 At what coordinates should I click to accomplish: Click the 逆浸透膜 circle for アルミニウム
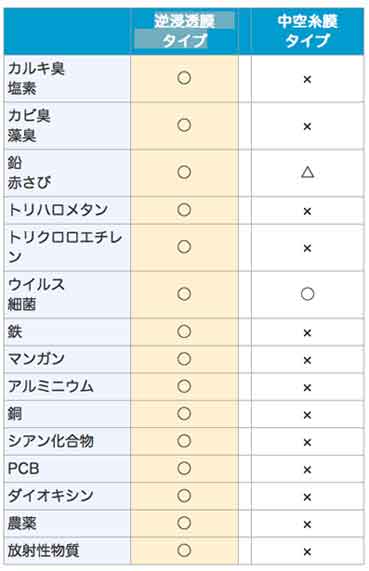pos(184,386)
